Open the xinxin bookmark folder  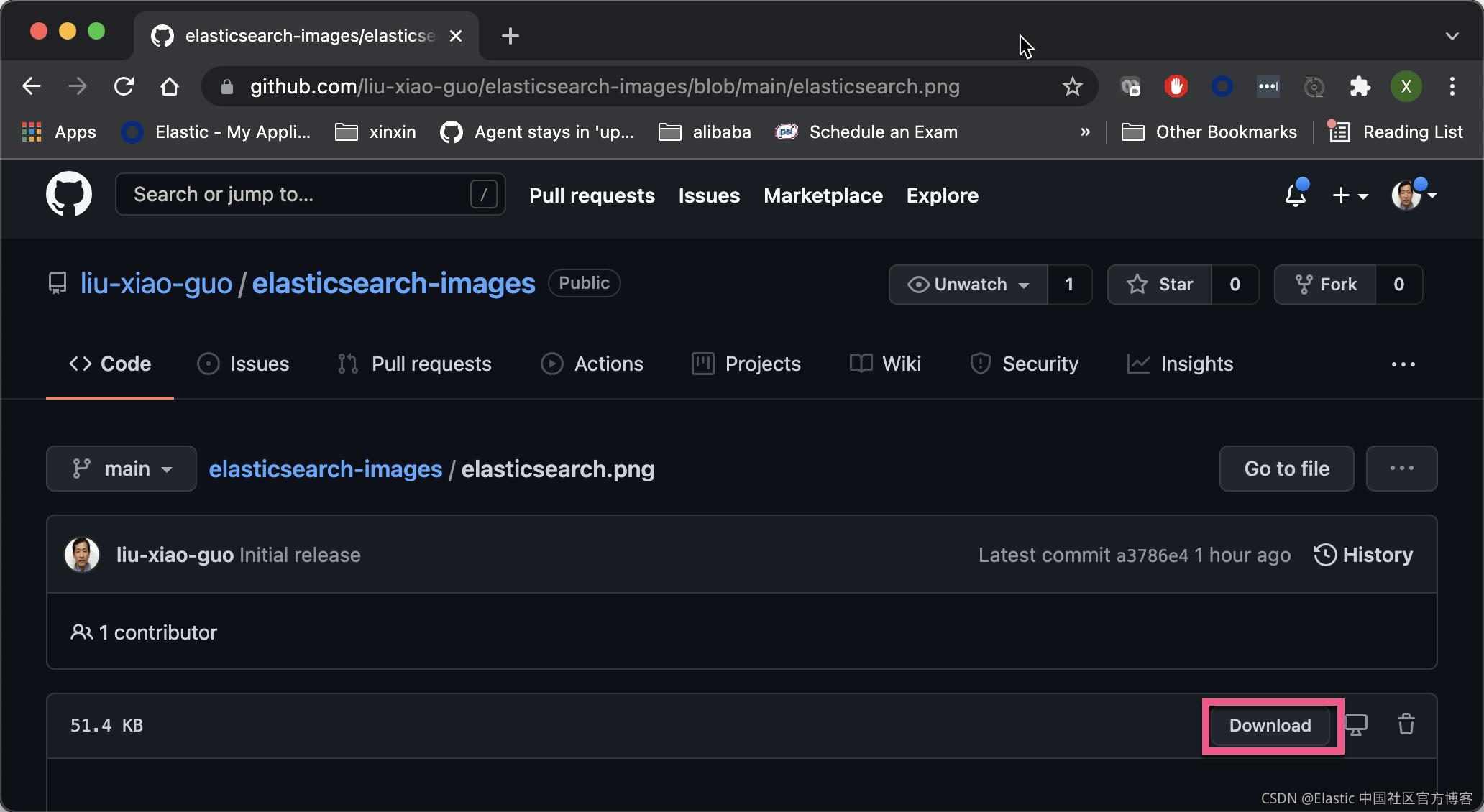[x=375, y=132]
